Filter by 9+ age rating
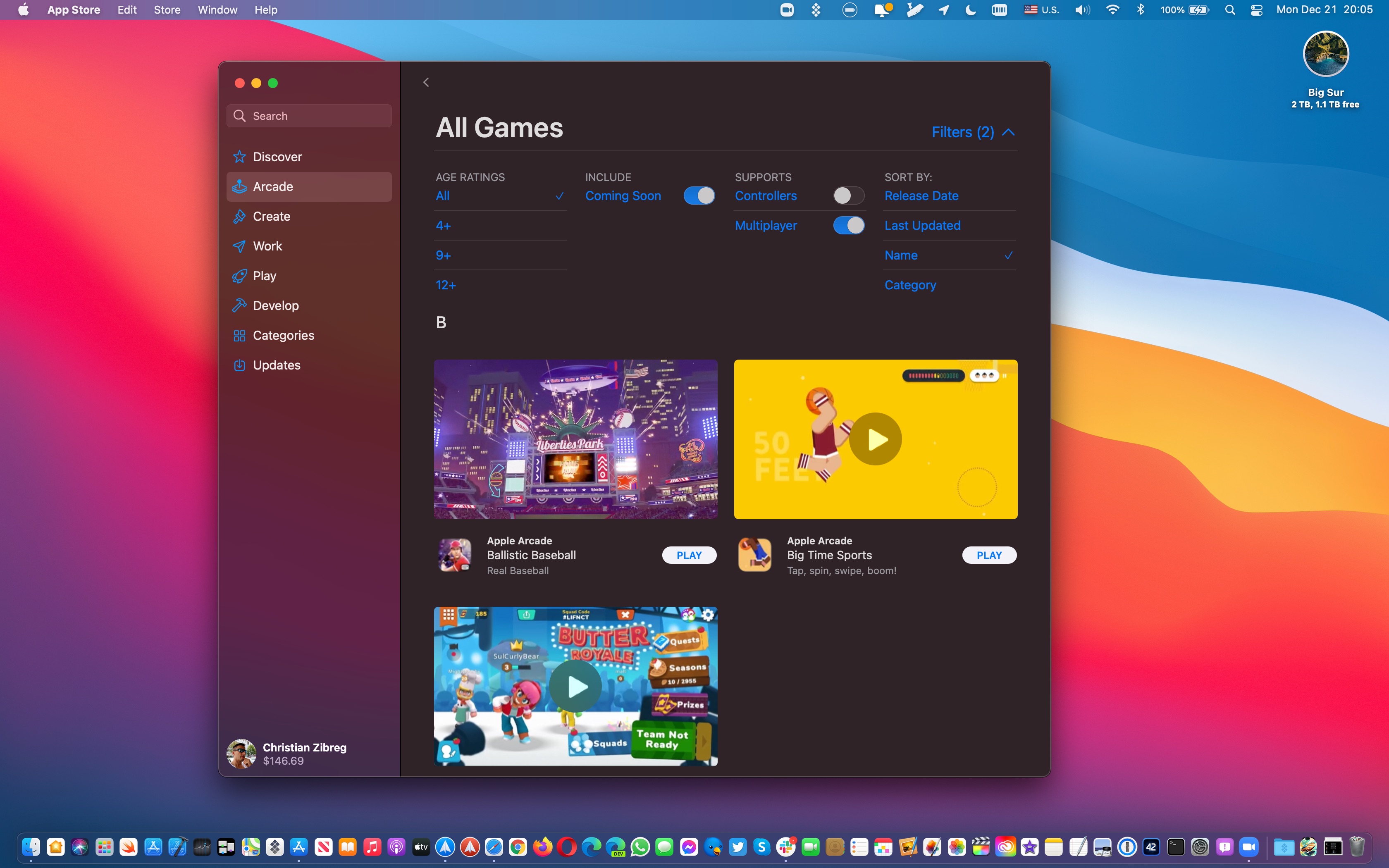Screen dimensions: 1389x868 point(501,255)
